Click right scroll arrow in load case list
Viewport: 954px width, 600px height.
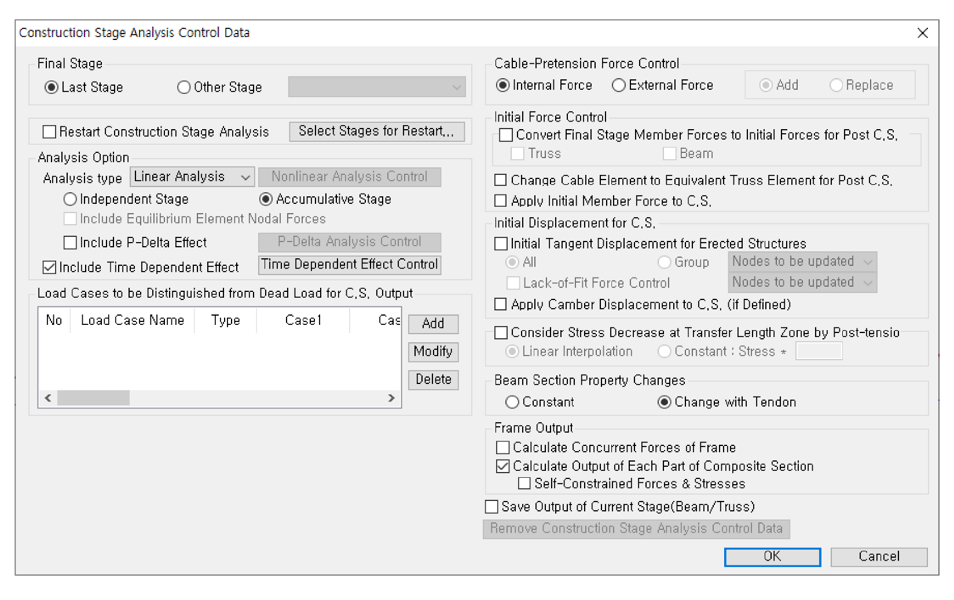click(391, 398)
